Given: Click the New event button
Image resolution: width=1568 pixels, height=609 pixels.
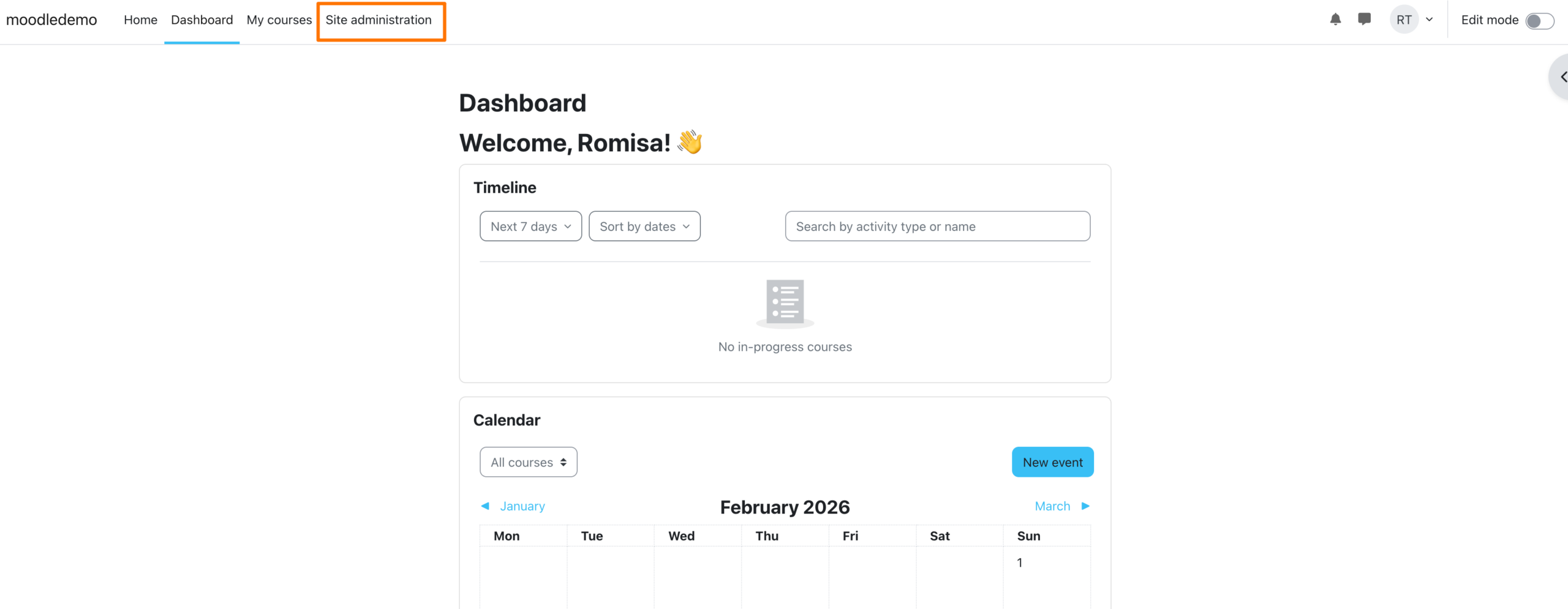Looking at the screenshot, I should [x=1052, y=462].
